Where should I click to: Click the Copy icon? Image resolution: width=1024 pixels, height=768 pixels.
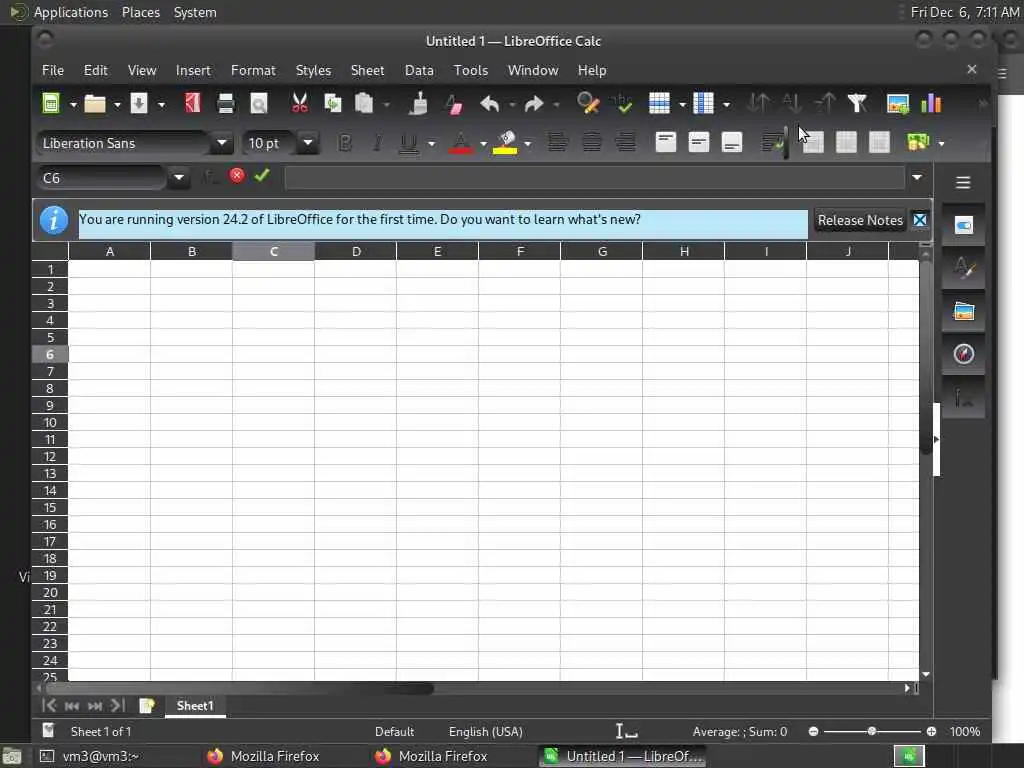333,103
